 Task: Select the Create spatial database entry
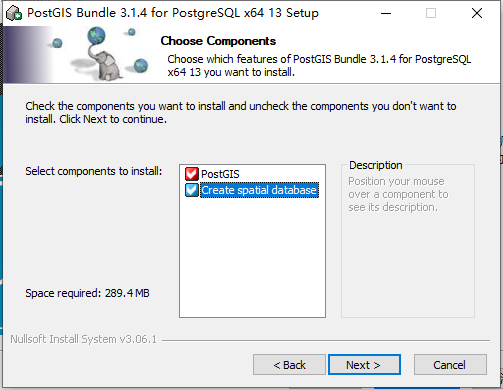(x=259, y=190)
